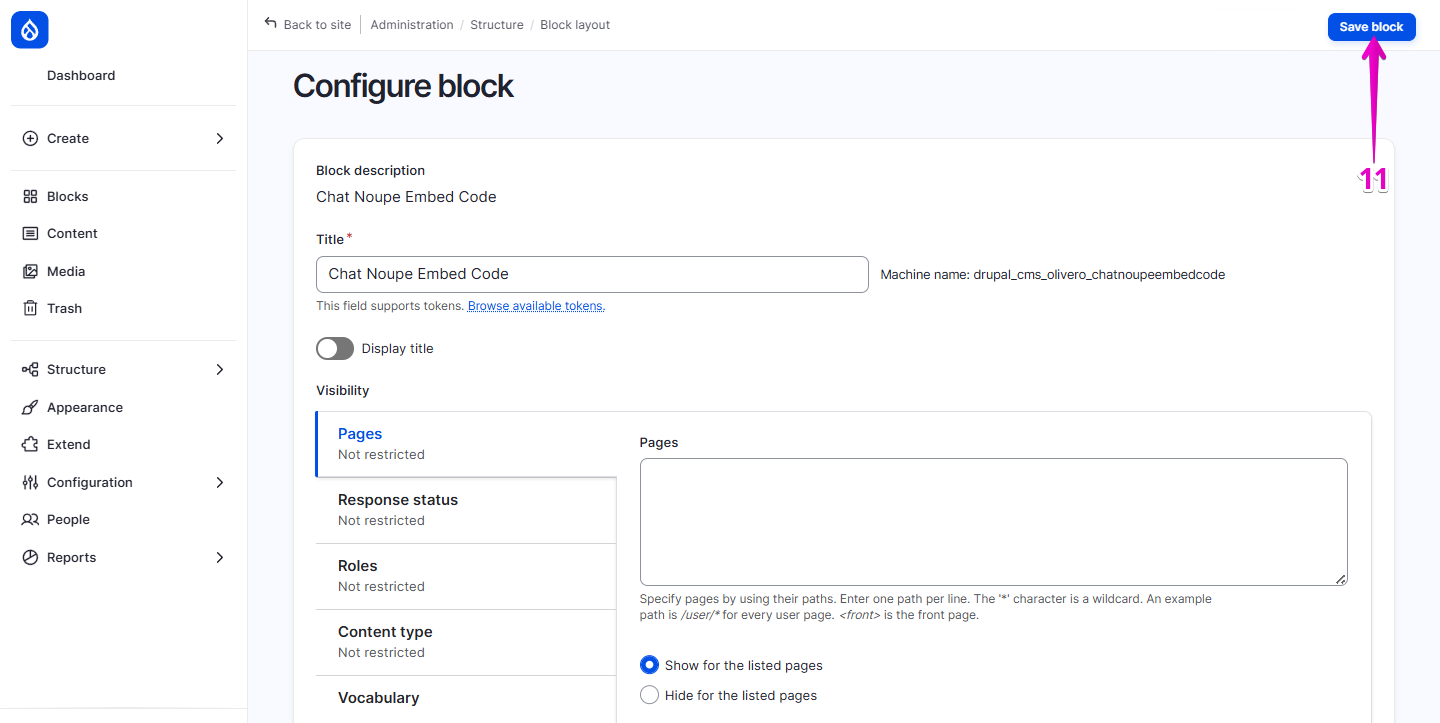The width and height of the screenshot is (1440, 723).
Task: Expand the Configuration menu chevron
Action: [x=219, y=482]
